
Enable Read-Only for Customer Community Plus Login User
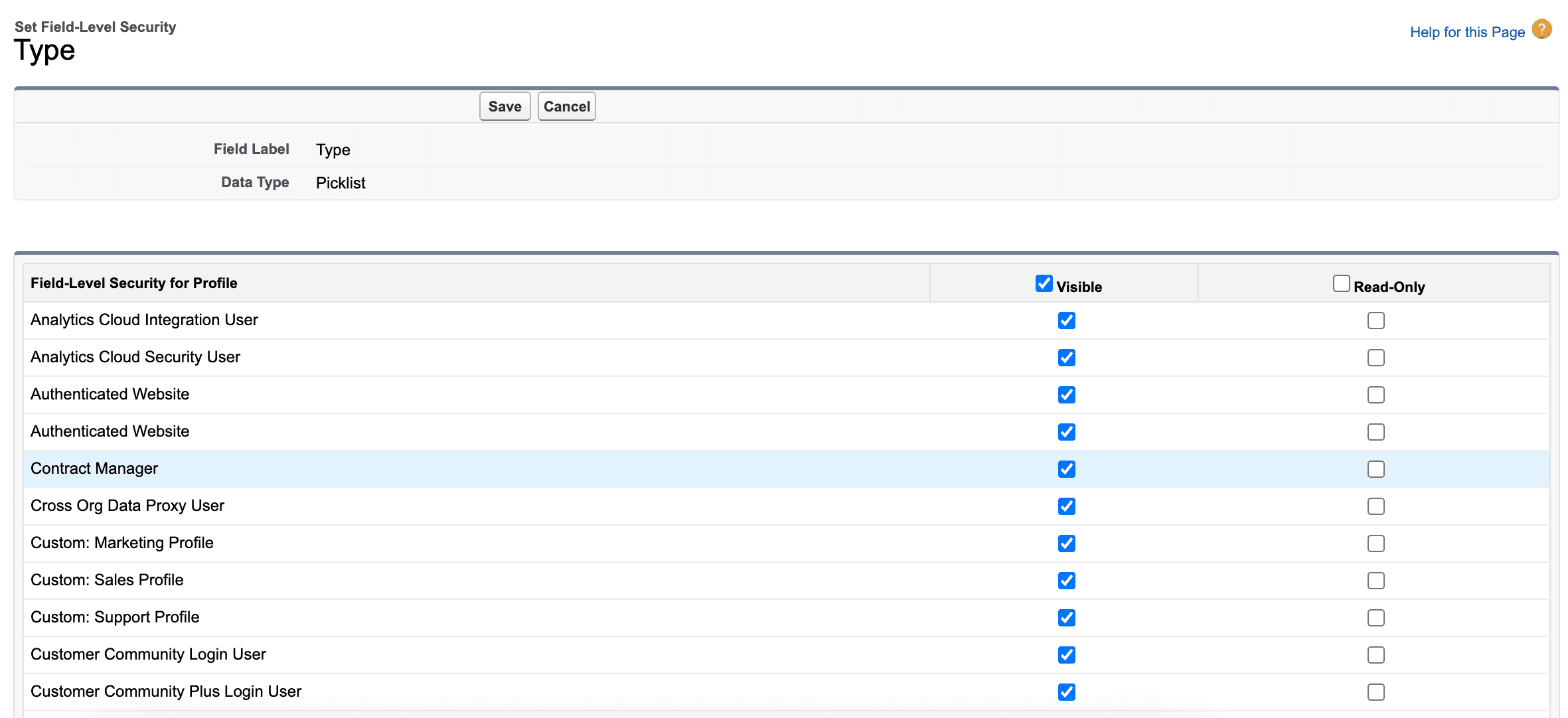[1375, 692]
